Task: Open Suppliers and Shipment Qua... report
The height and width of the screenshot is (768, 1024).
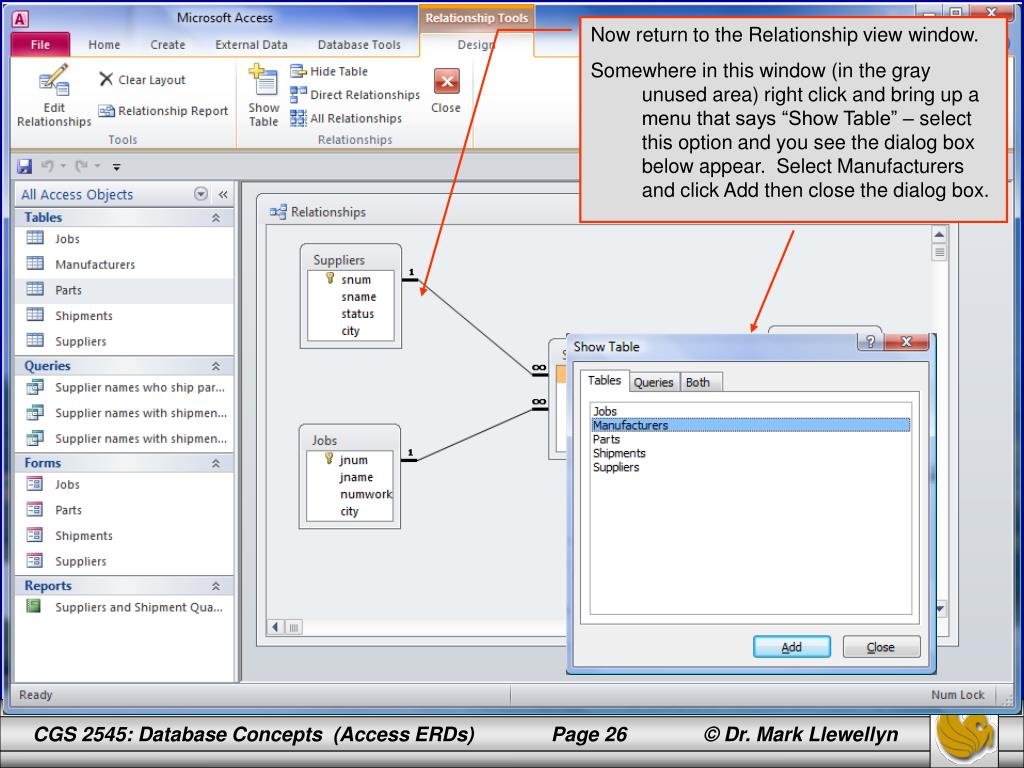Action: click(124, 607)
